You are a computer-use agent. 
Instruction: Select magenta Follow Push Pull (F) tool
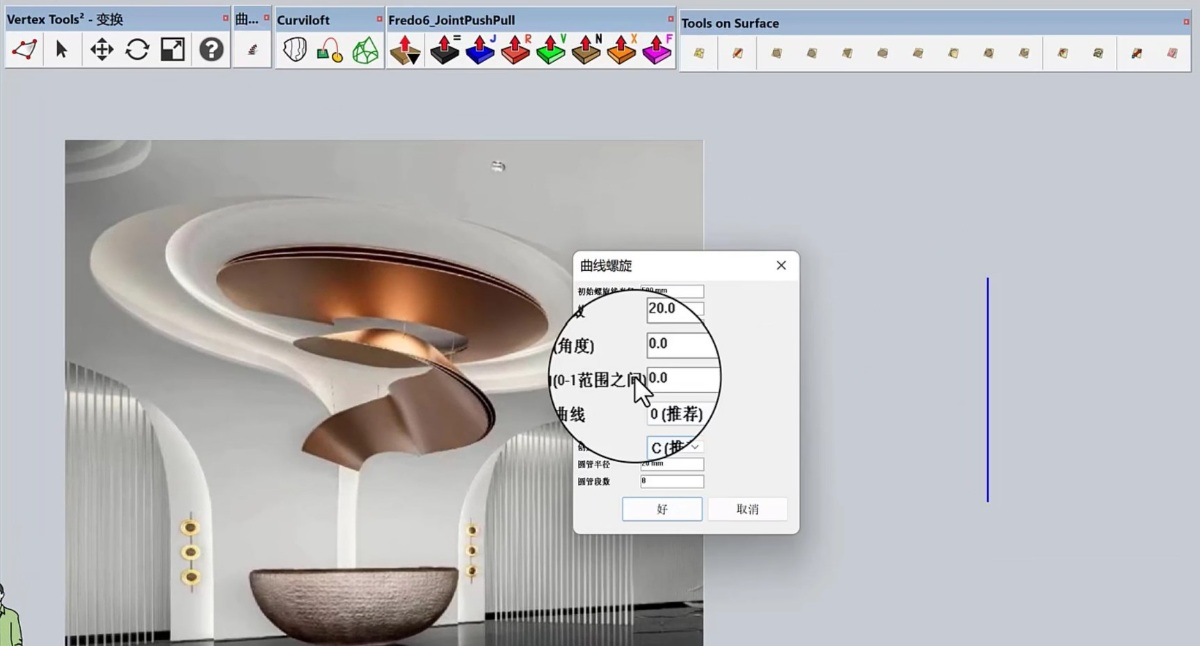pos(657,49)
